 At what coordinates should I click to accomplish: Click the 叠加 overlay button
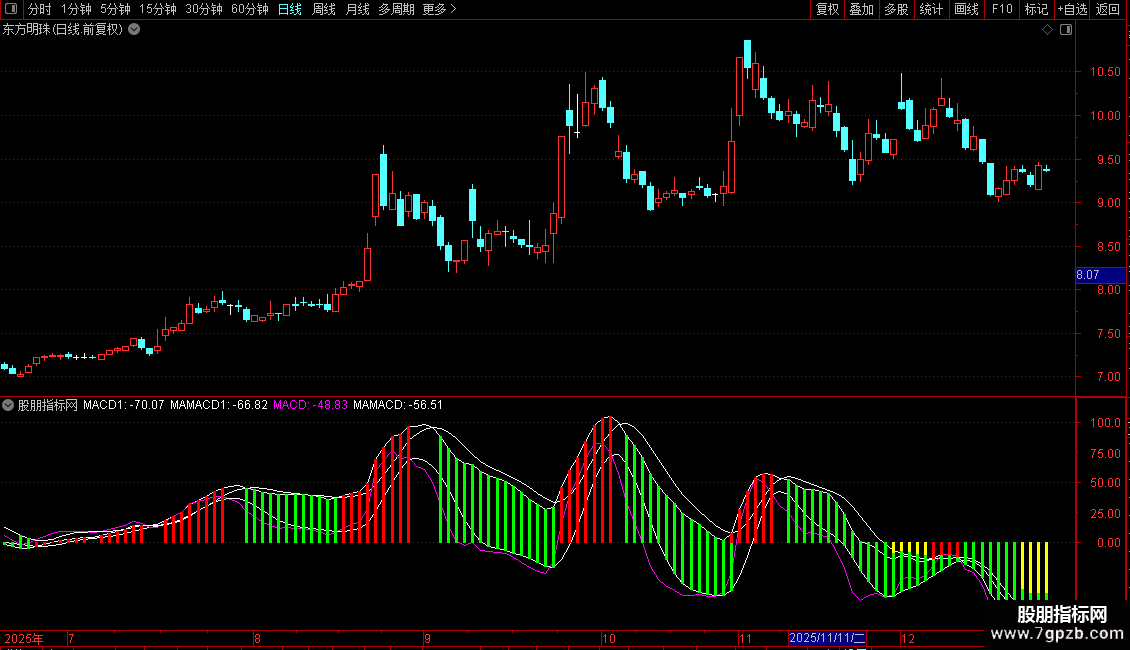point(861,9)
